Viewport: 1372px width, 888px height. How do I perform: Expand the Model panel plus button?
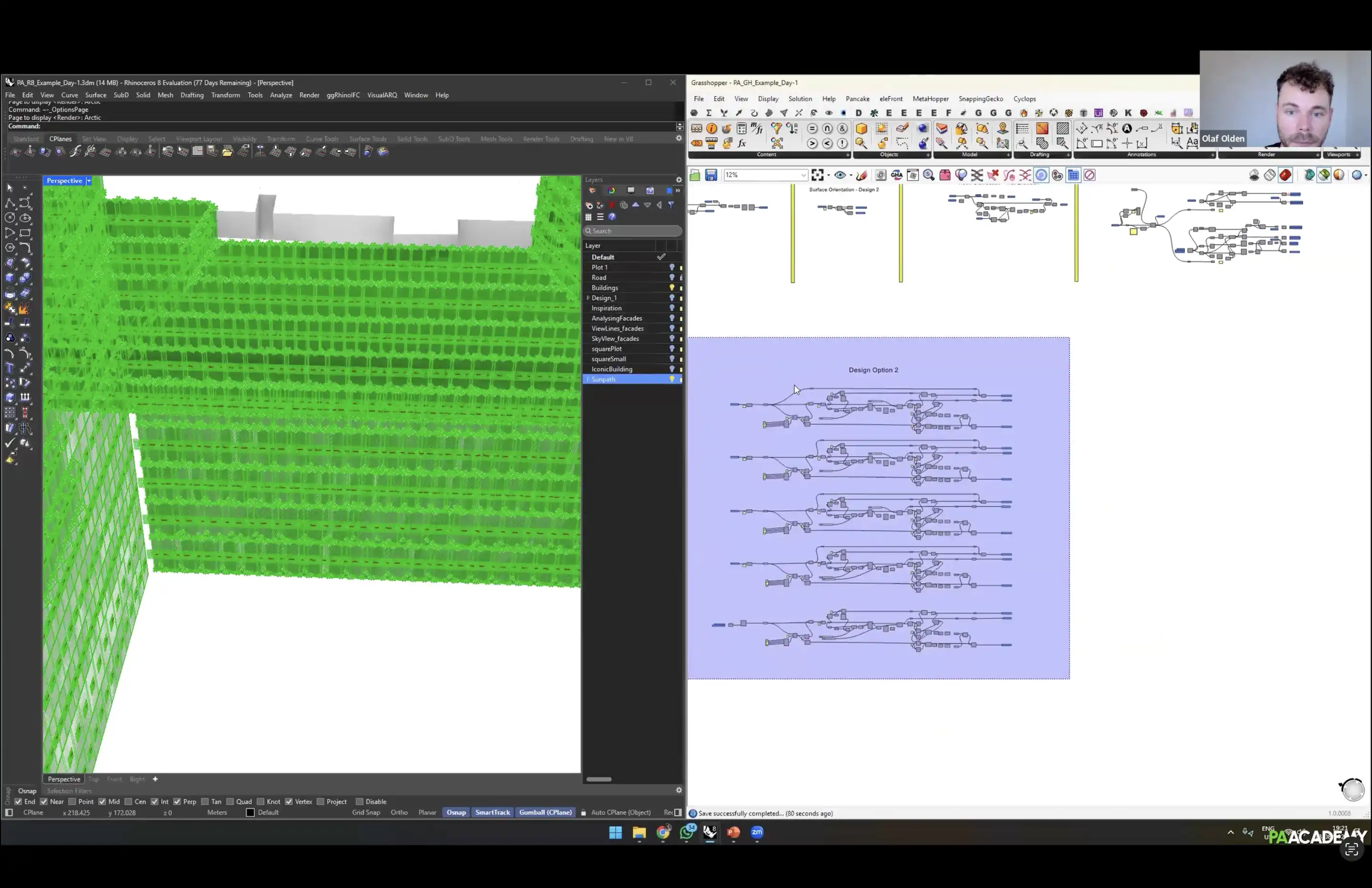click(1008, 155)
